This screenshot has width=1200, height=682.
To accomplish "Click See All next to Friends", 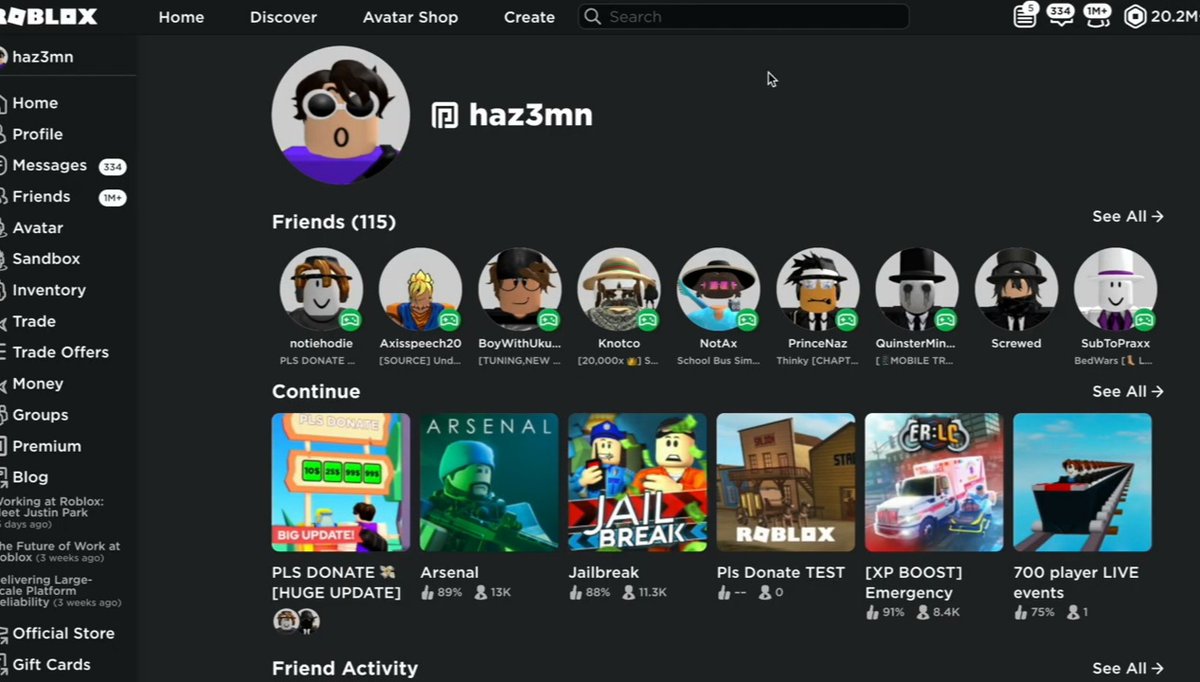I will [x=1127, y=216].
